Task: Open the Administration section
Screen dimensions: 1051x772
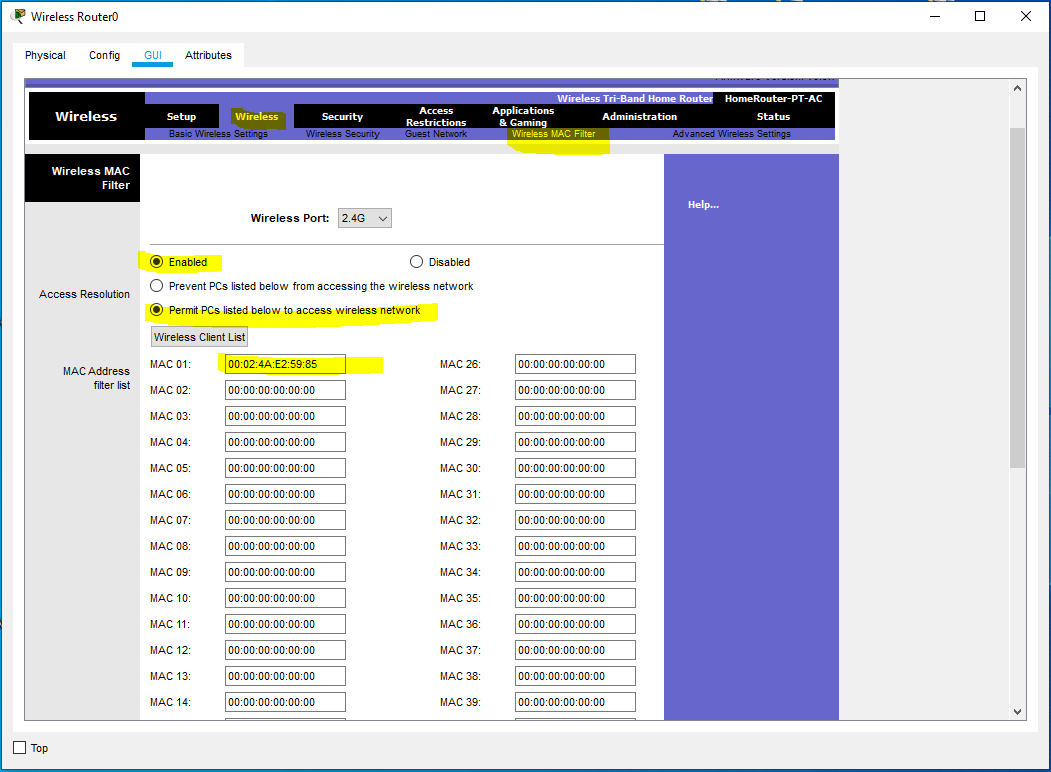Action: [x=639, y=116]
